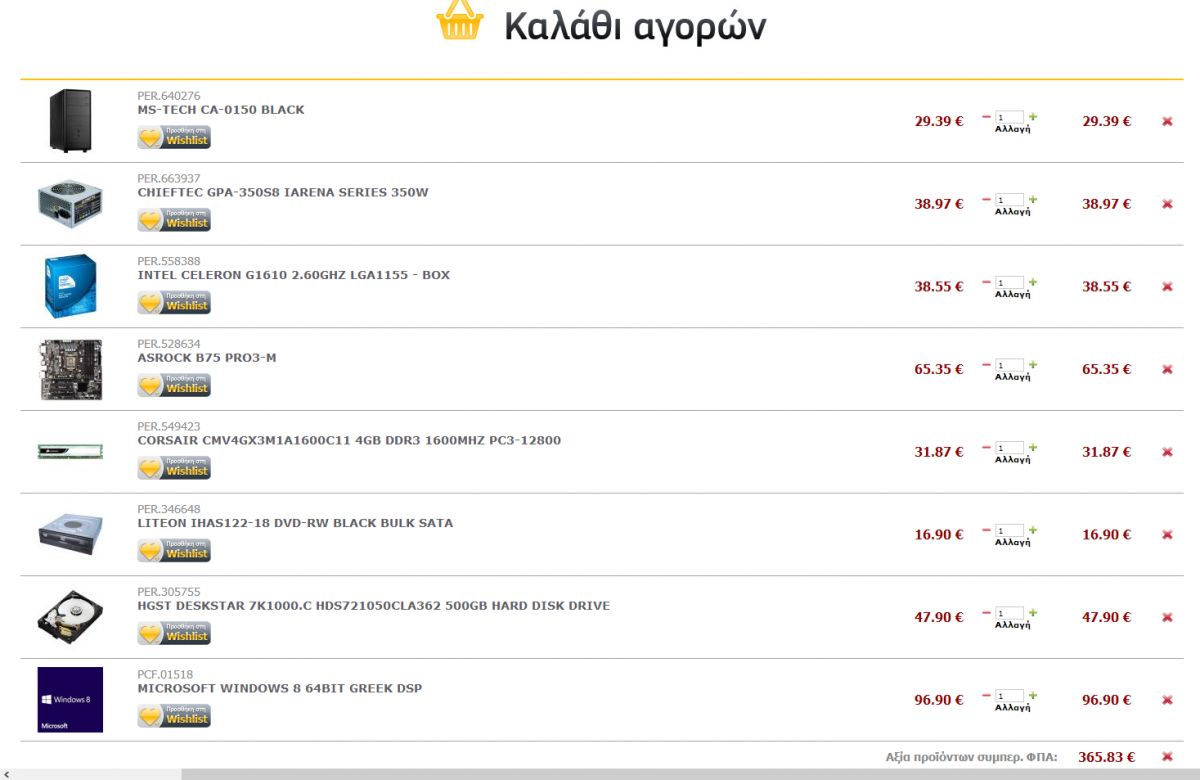Increase quantity of INTEL CELERON G1610
The height and width of the screenshot is (780, 1200).
(1033, 283)
